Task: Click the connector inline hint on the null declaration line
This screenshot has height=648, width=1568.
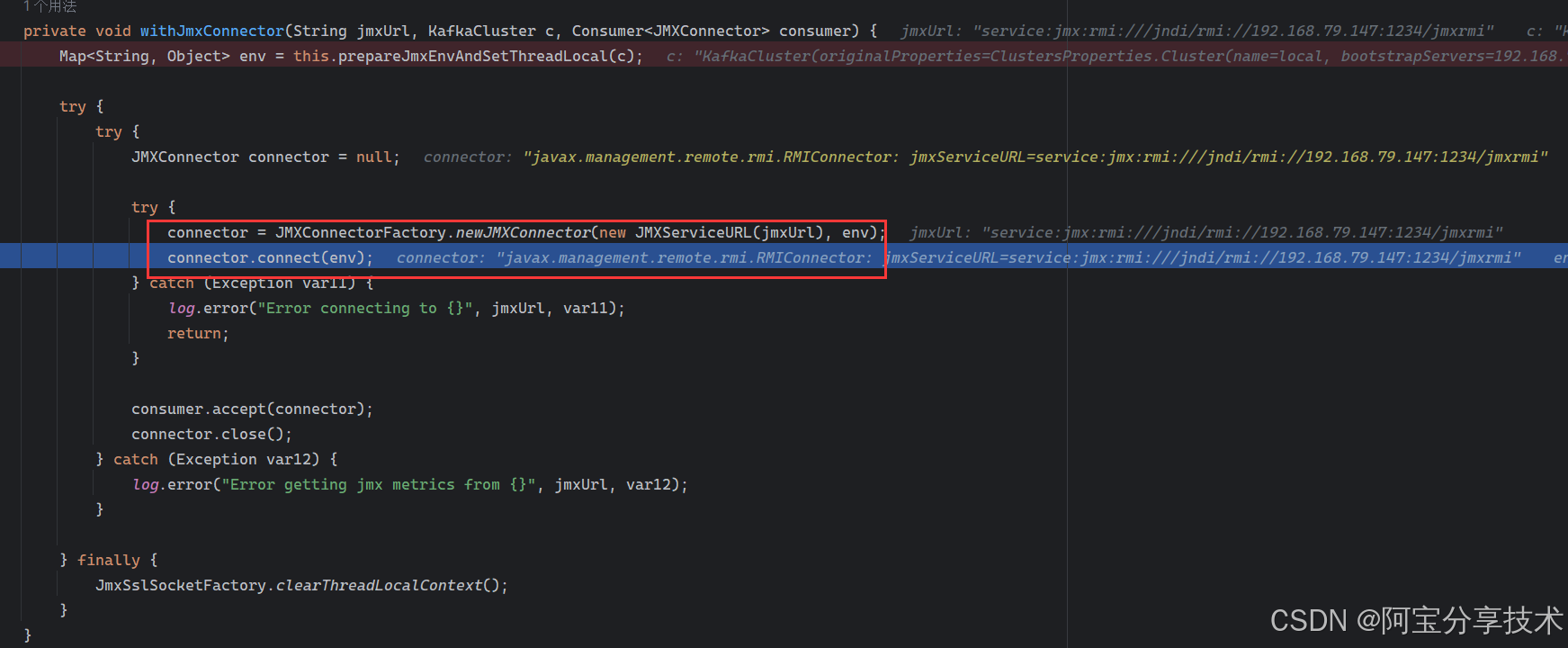Action: [986, 157]
